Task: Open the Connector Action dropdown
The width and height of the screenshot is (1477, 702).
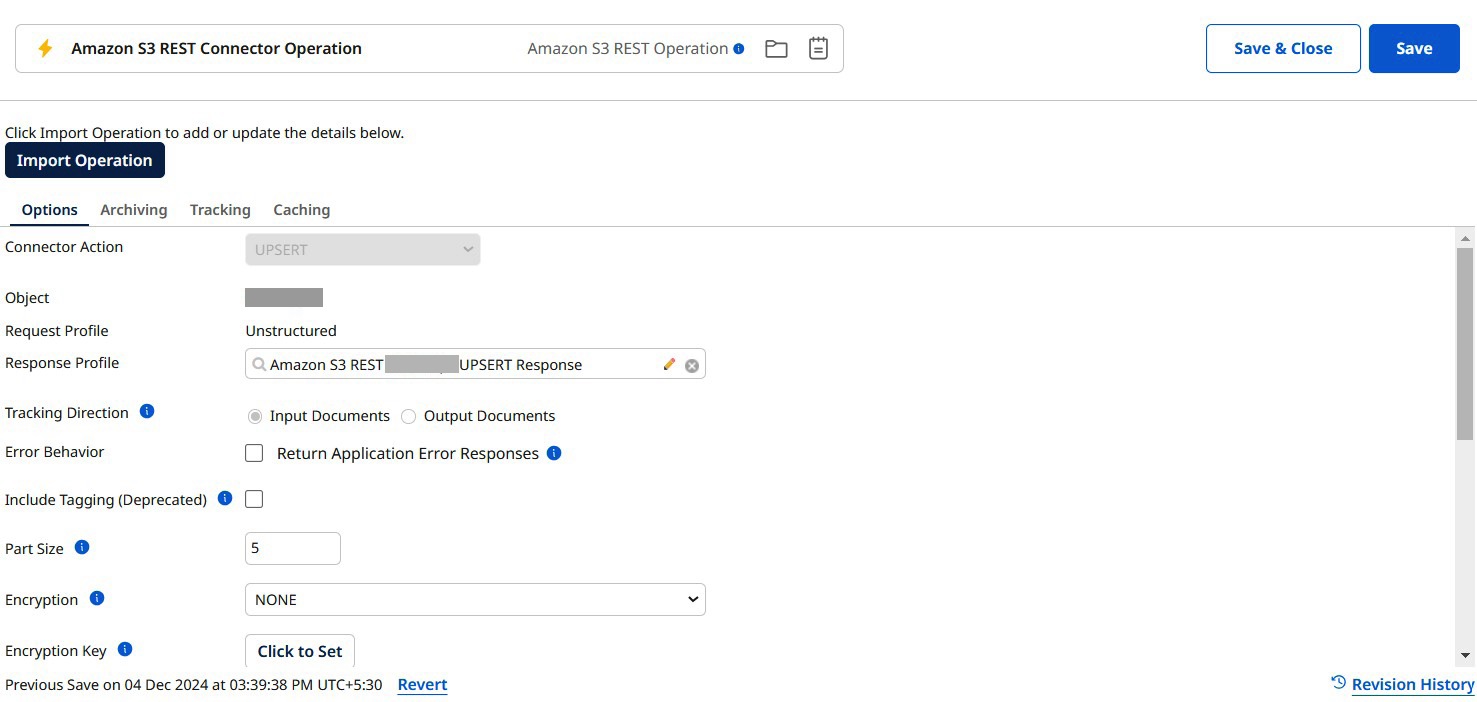Action: click(362, 250)
